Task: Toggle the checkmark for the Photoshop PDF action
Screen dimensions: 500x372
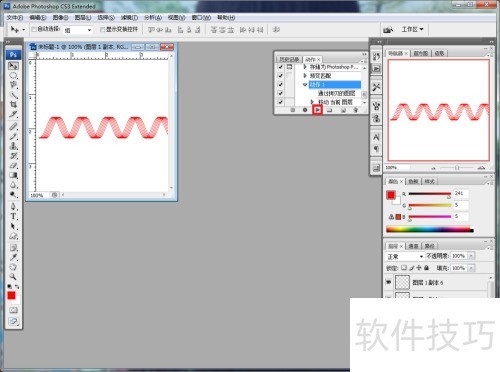Action: (x=280, y=67)
